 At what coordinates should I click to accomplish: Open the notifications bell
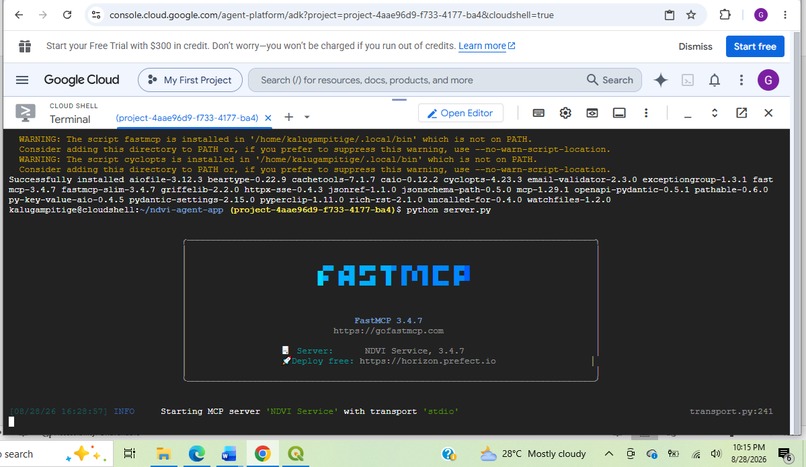click(715, 80)
